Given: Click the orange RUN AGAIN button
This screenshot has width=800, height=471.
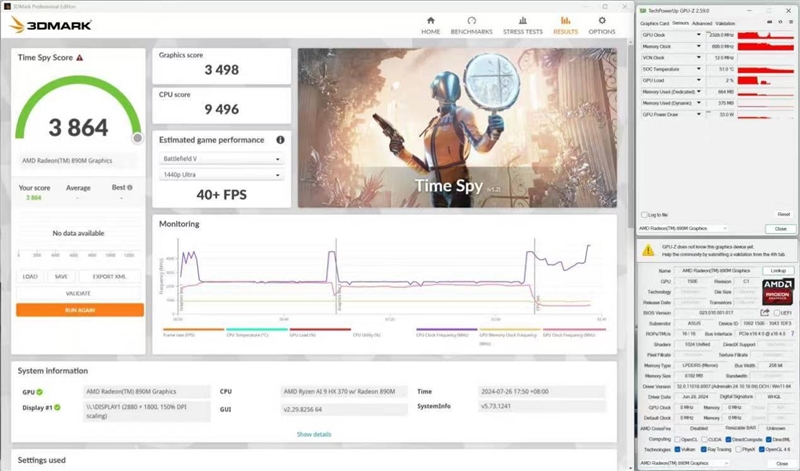Looking at the screenshot, I should [80, 310].
